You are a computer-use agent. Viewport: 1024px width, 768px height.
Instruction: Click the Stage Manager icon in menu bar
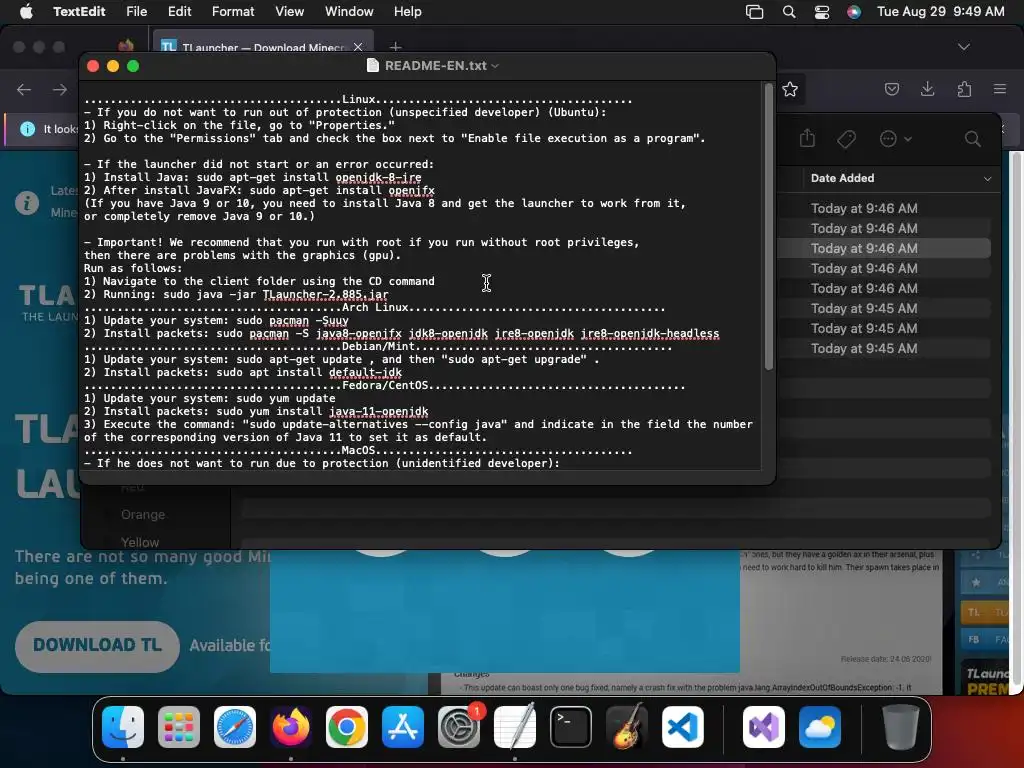(x=754, y=12)
